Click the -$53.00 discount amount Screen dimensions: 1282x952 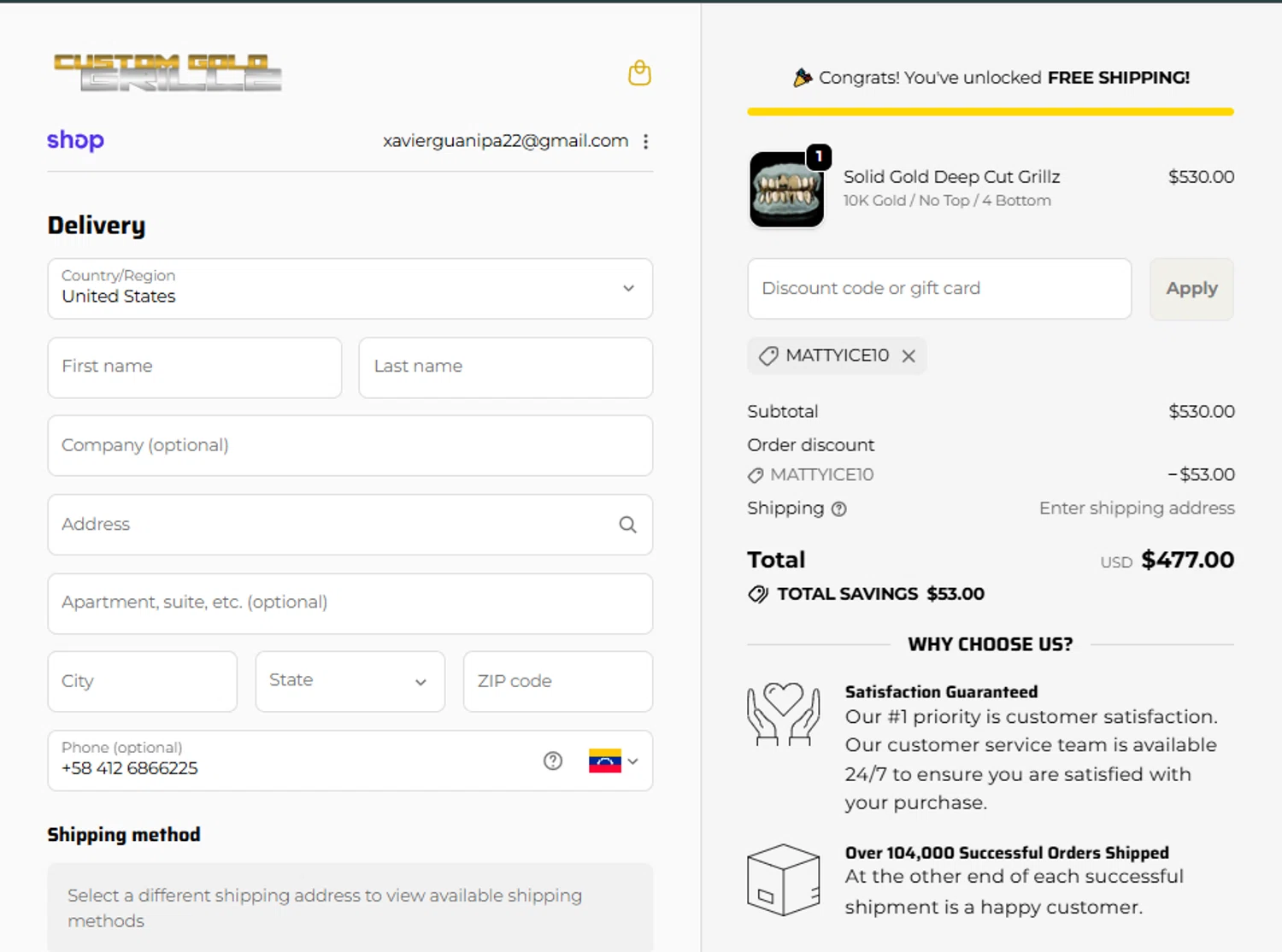[1201, 475]
